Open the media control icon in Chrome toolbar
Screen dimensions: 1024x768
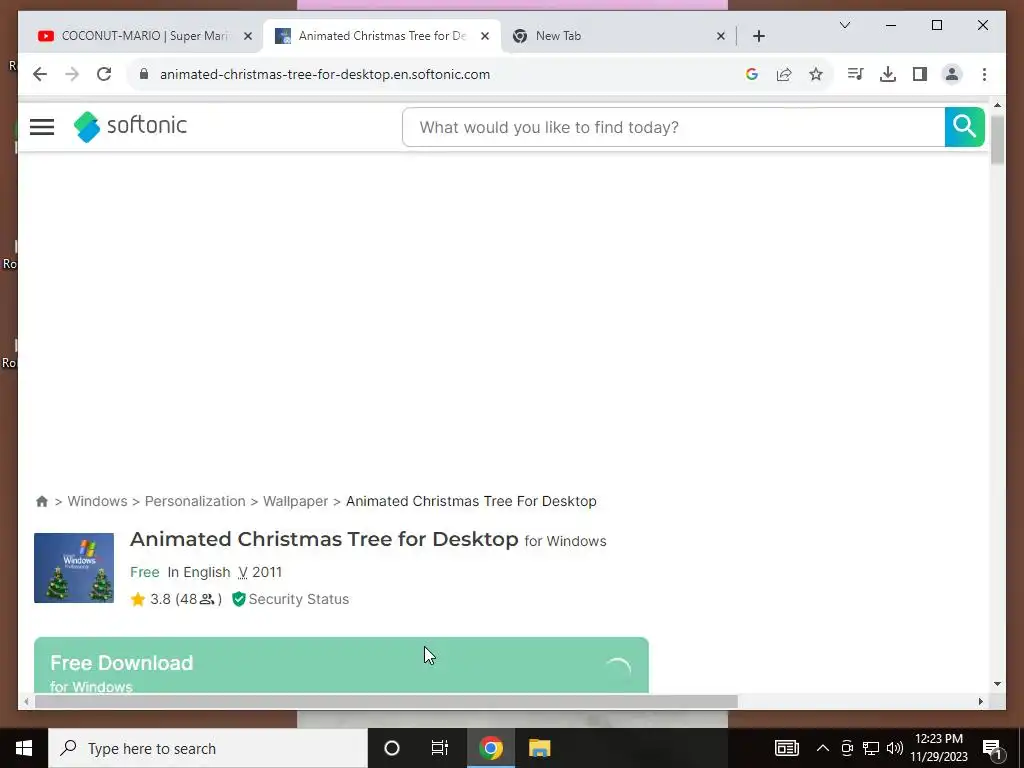pos(856,74)
